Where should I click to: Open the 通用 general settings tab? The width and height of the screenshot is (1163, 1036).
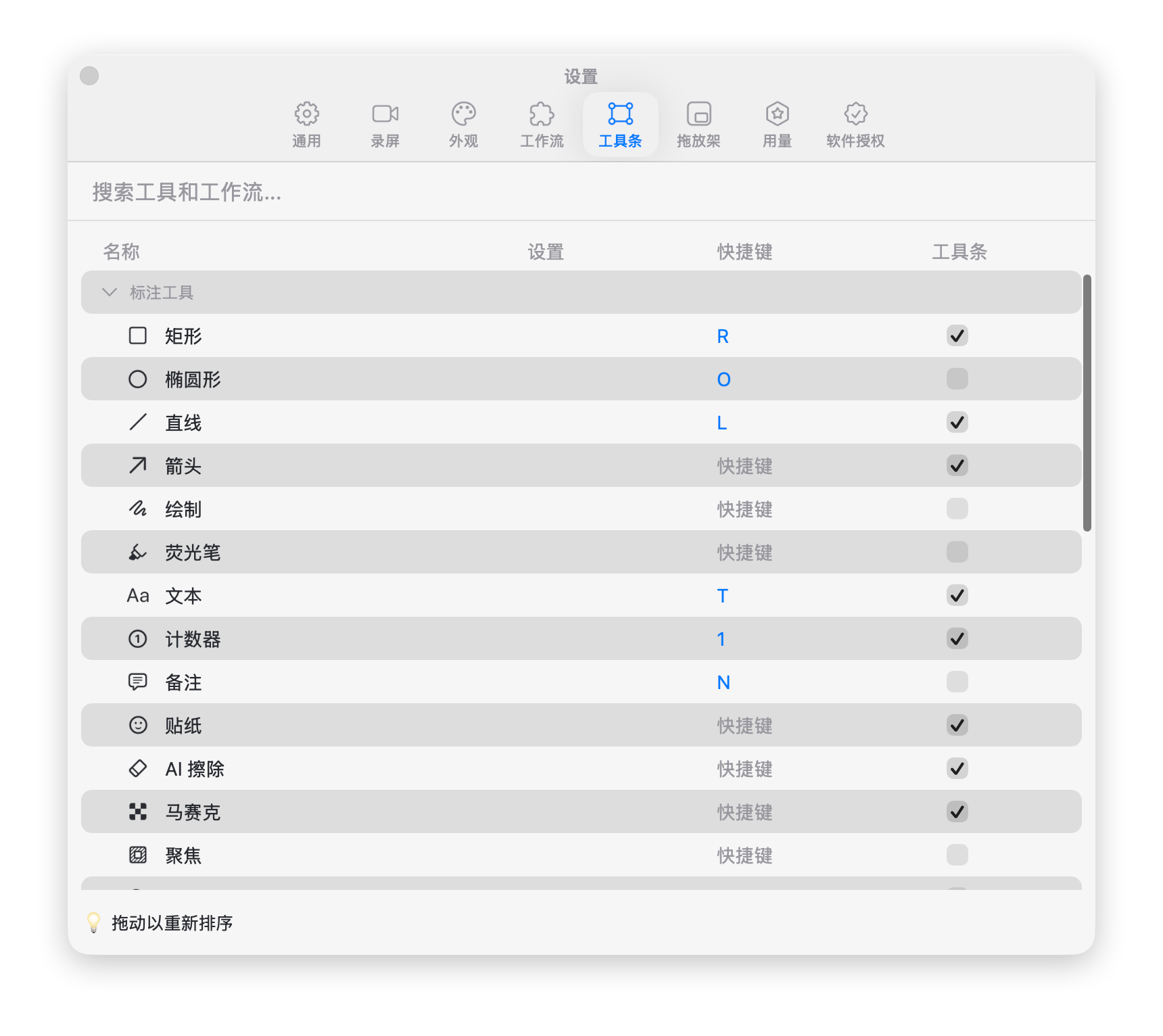[307, 124]
